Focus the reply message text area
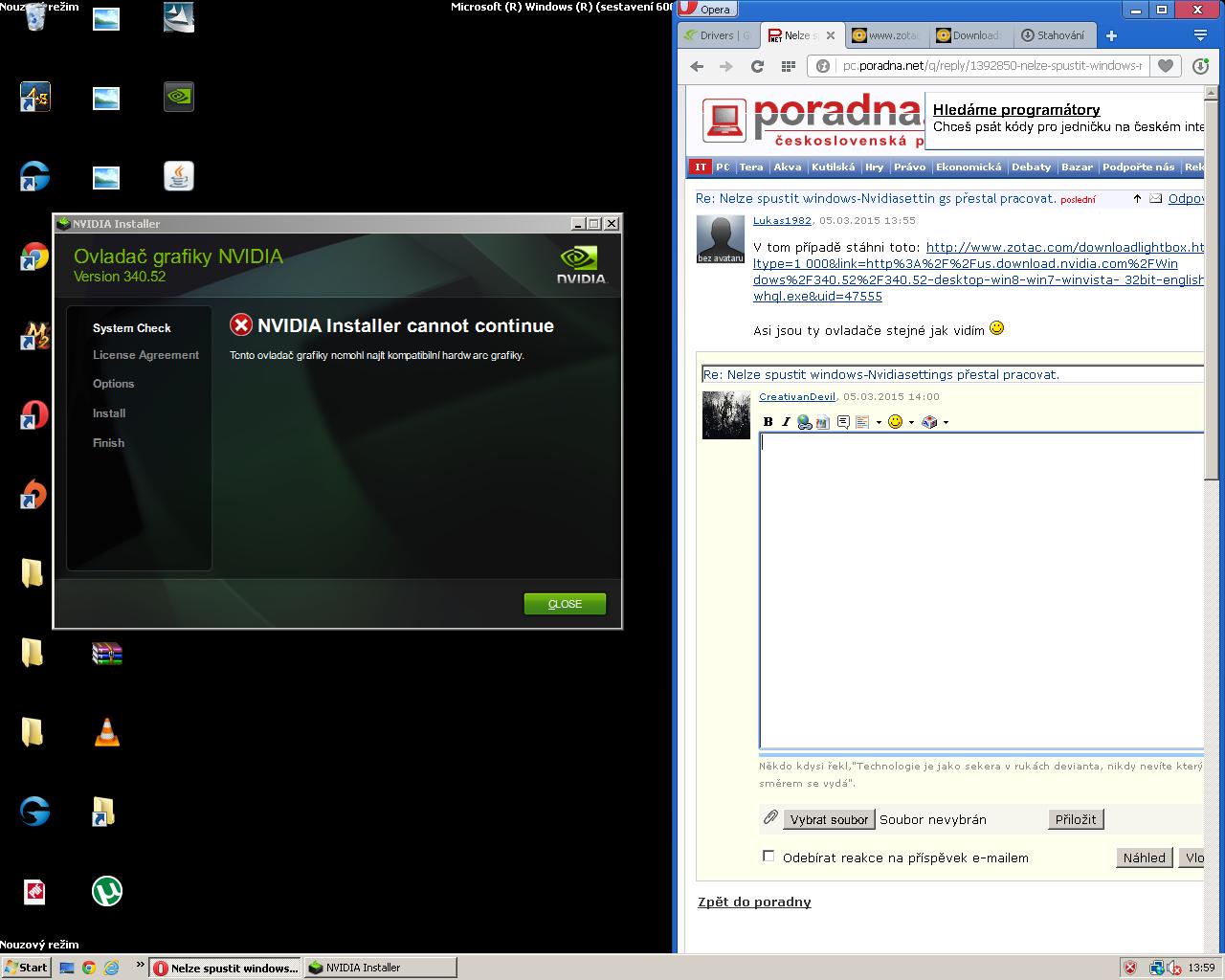Screen dimensions: 1225x980 point(982,590)
